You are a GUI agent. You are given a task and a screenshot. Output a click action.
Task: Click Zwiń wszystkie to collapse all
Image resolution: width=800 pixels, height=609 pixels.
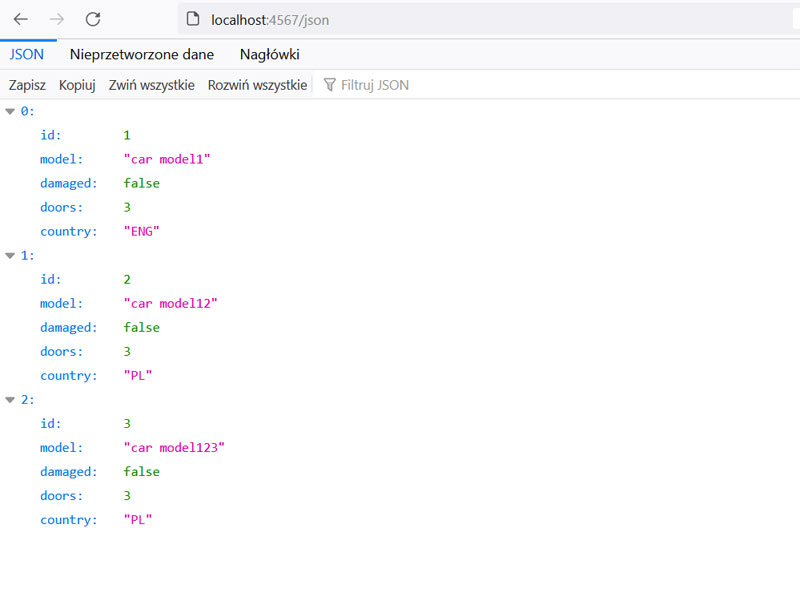(x=151, y=85)
